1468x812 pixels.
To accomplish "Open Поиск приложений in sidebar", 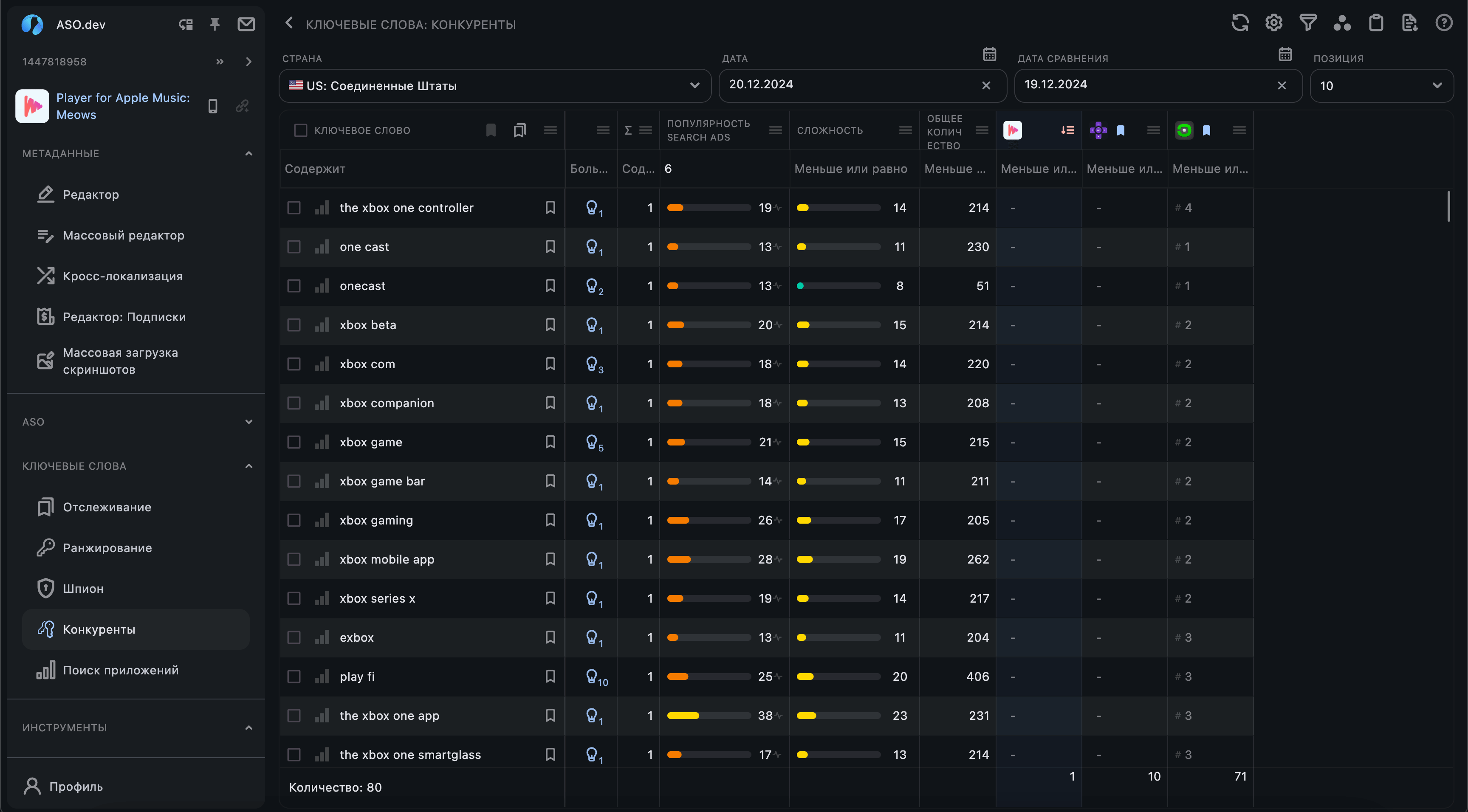I will 136,670.
